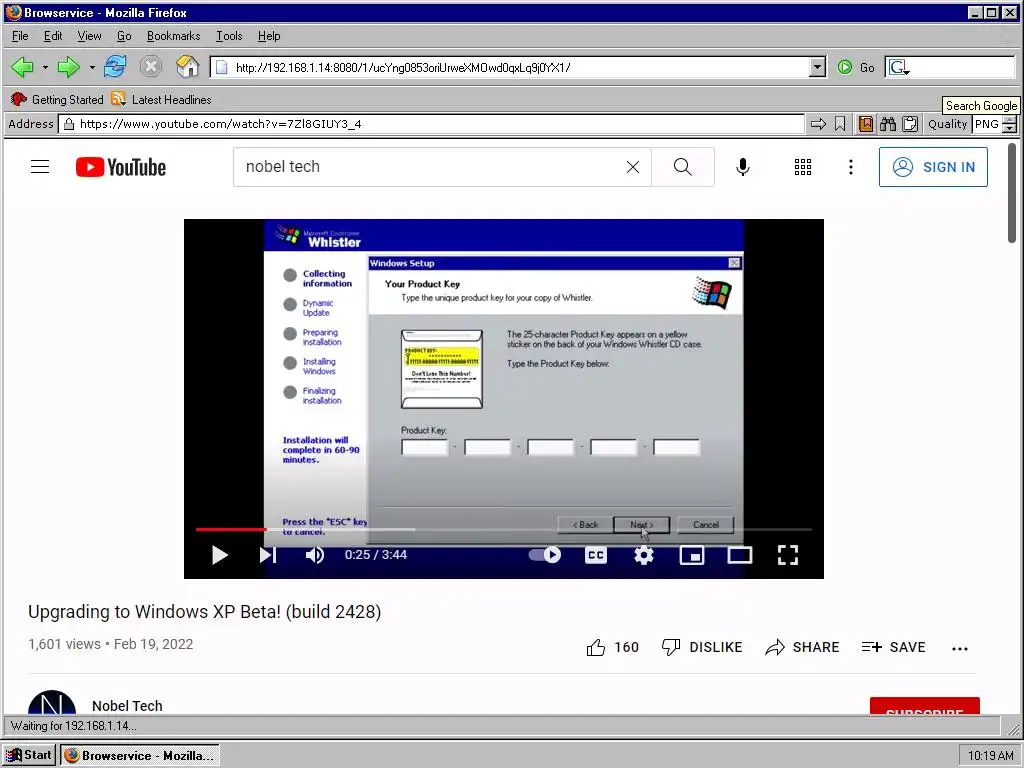Click the Nobel Tech channel avatar

pyautogui.click(x=52, y=703)
